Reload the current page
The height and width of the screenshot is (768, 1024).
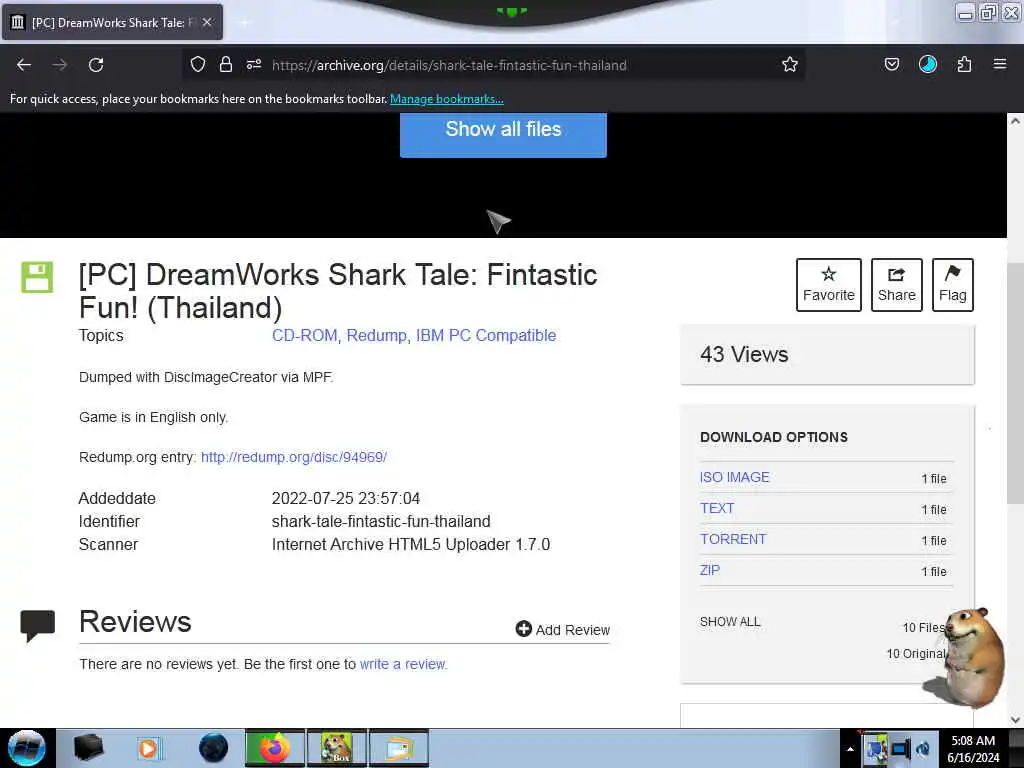tap(96, 65)
